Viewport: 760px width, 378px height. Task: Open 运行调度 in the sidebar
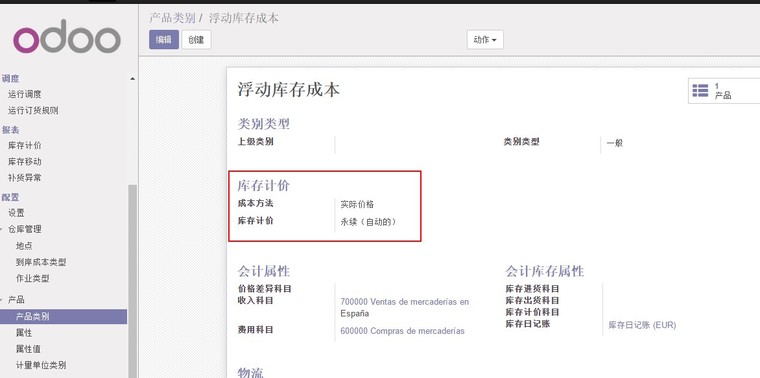click(x=25, y=94)
